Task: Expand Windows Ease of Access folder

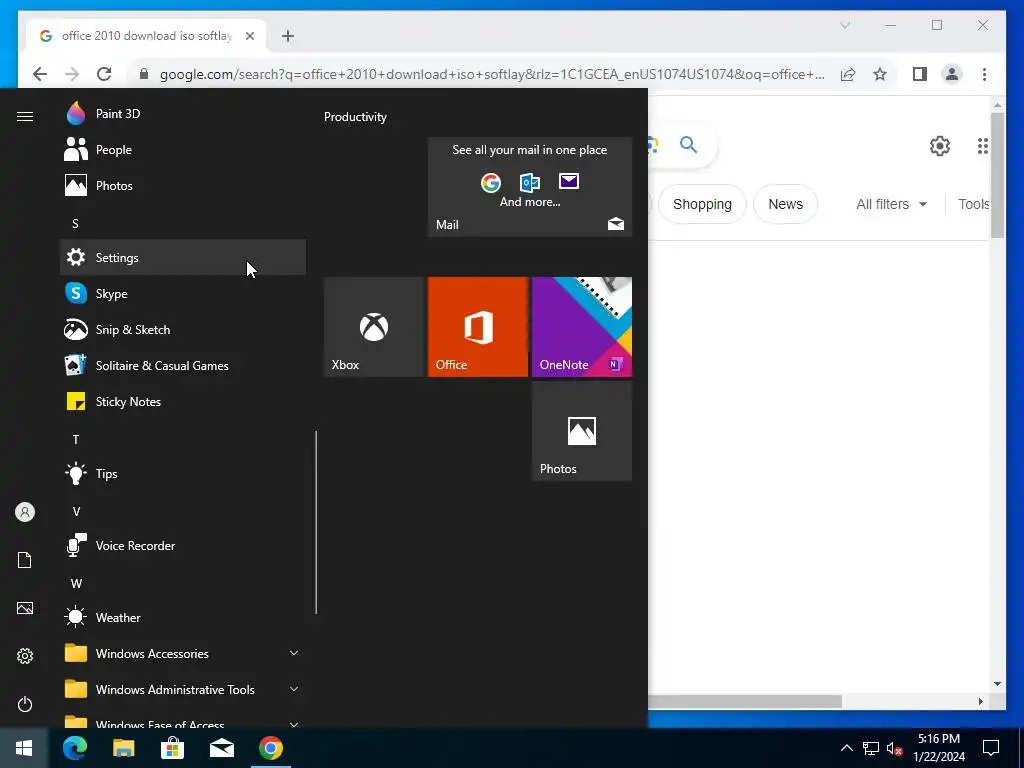Action: coord(183,720)
